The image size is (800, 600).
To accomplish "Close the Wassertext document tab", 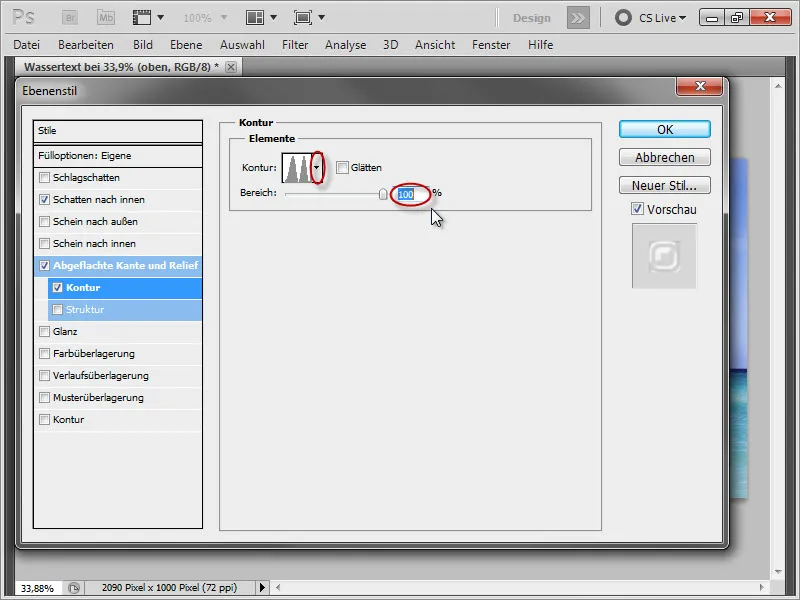I will [231, 67].
